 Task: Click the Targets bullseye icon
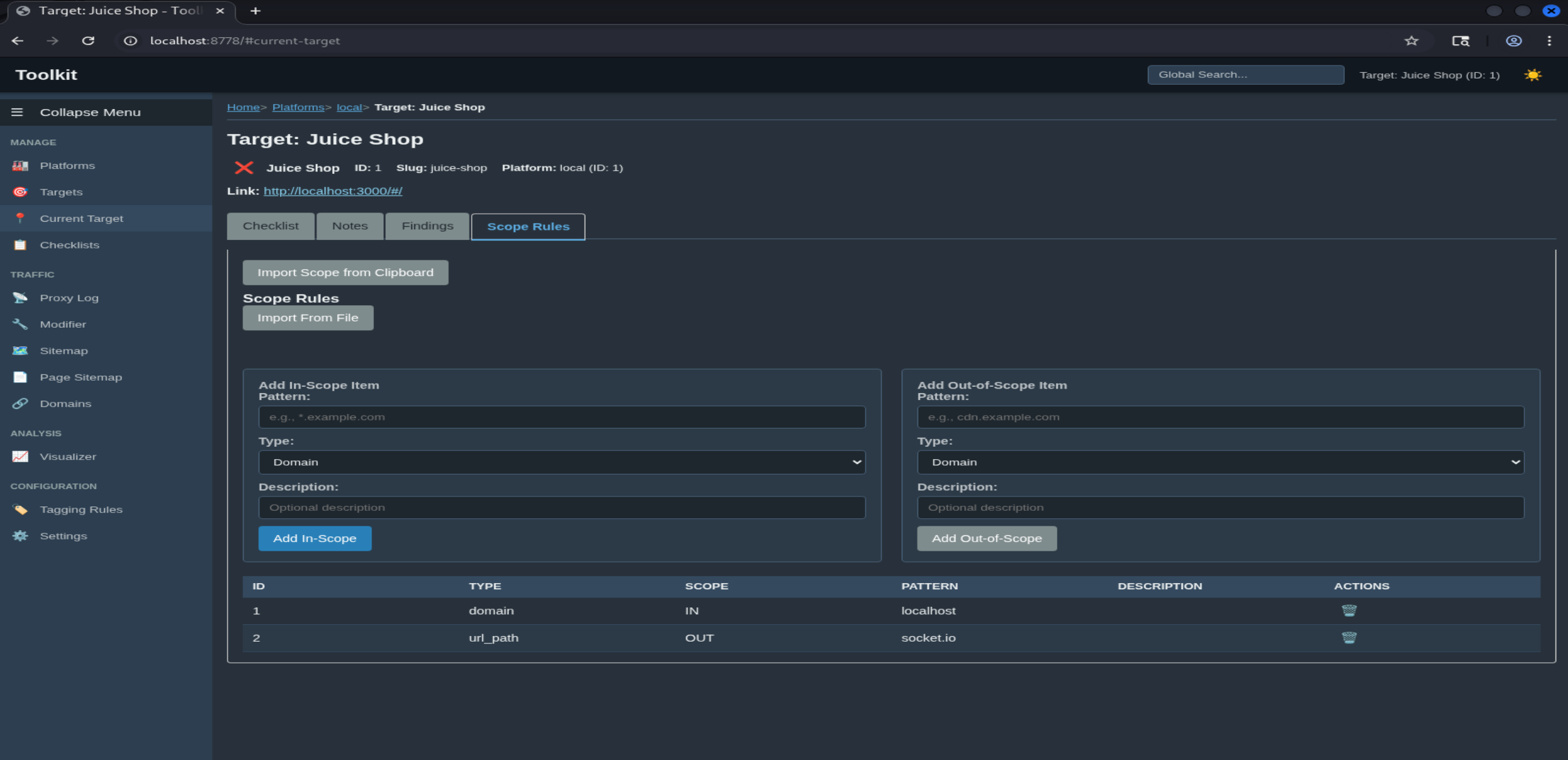19,191
